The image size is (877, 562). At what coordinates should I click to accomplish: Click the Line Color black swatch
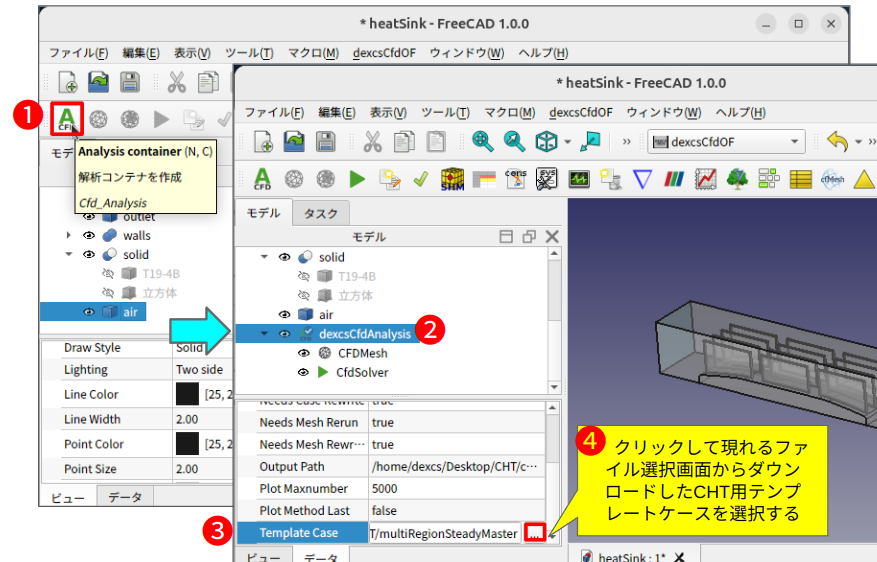(187, 394)
